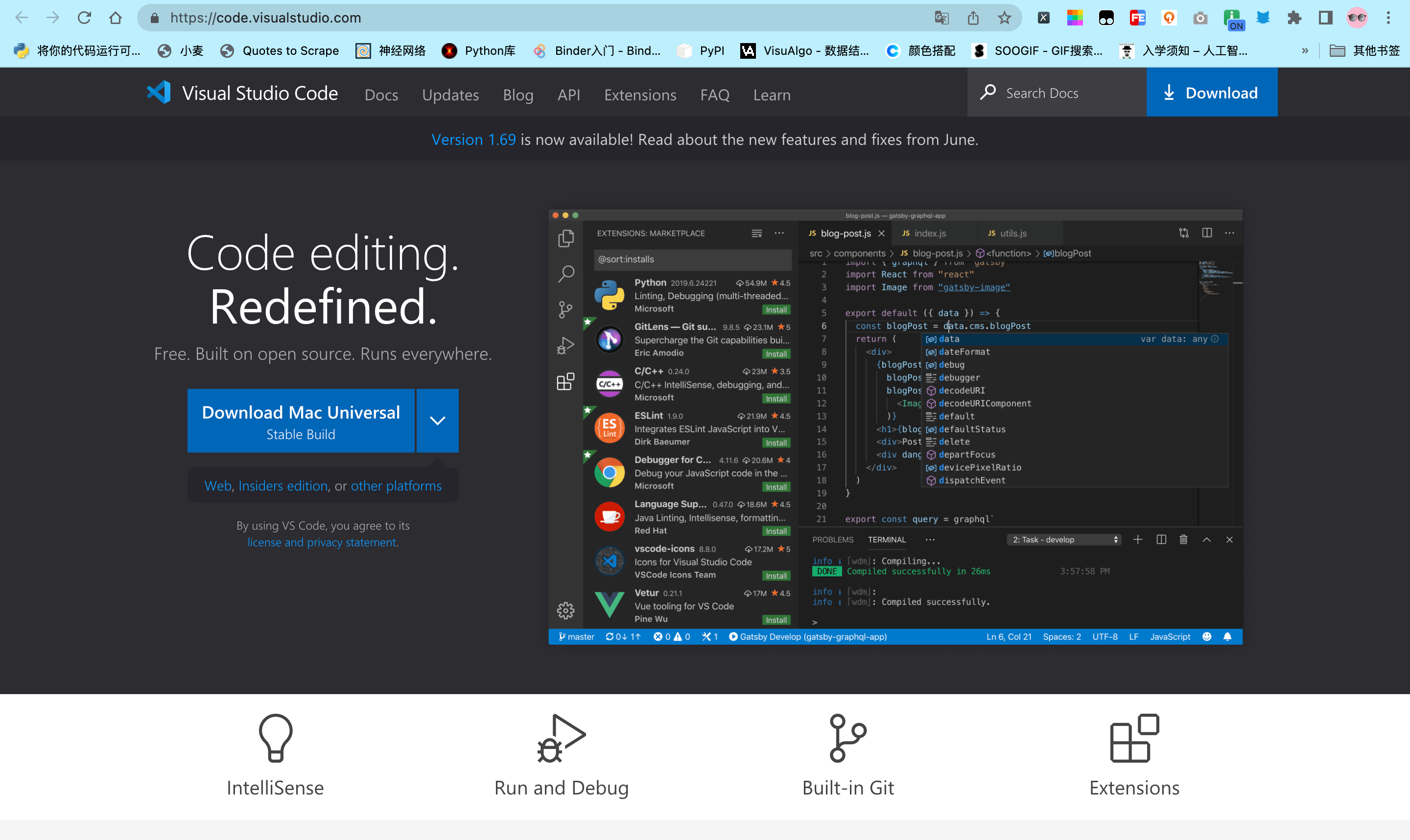Viewport: 1410px width, 840px height.
Task: Click the VS Code editor hero screenshot
Action: [895, 427]
